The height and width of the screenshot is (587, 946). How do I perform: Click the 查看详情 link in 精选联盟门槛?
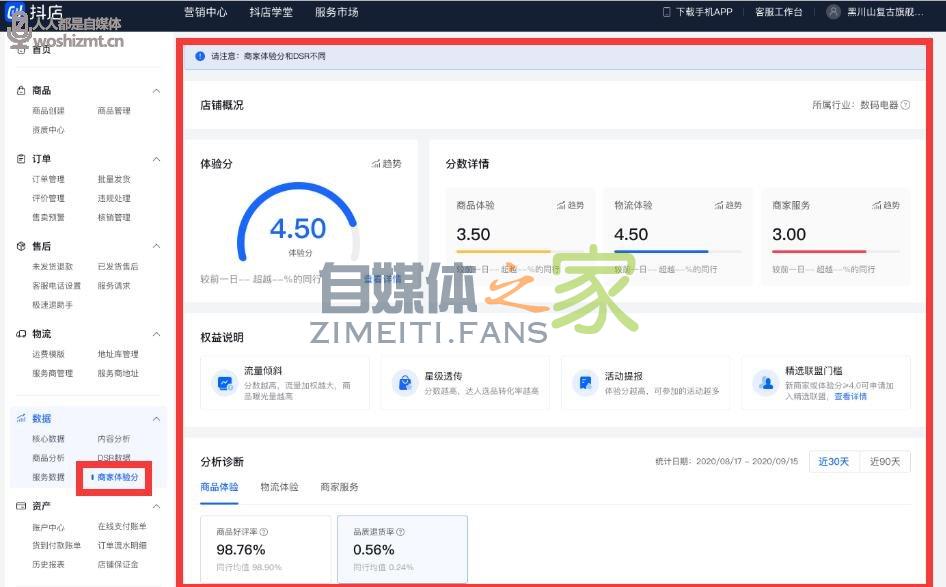tap(850, 397)
